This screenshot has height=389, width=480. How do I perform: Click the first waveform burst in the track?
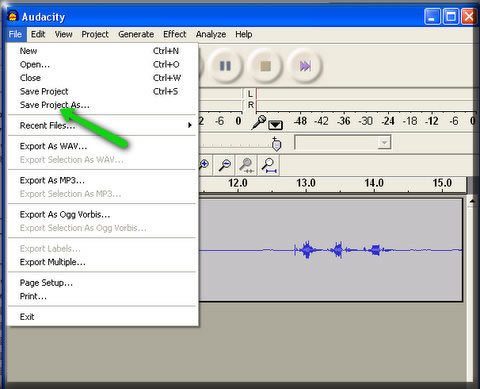tap(306, 250)
